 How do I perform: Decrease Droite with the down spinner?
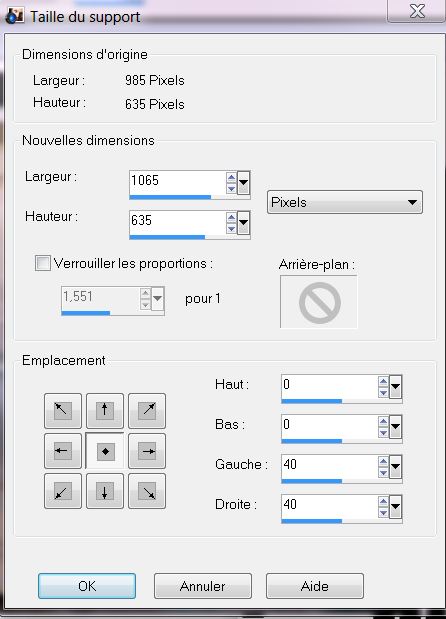click(383, 512)
